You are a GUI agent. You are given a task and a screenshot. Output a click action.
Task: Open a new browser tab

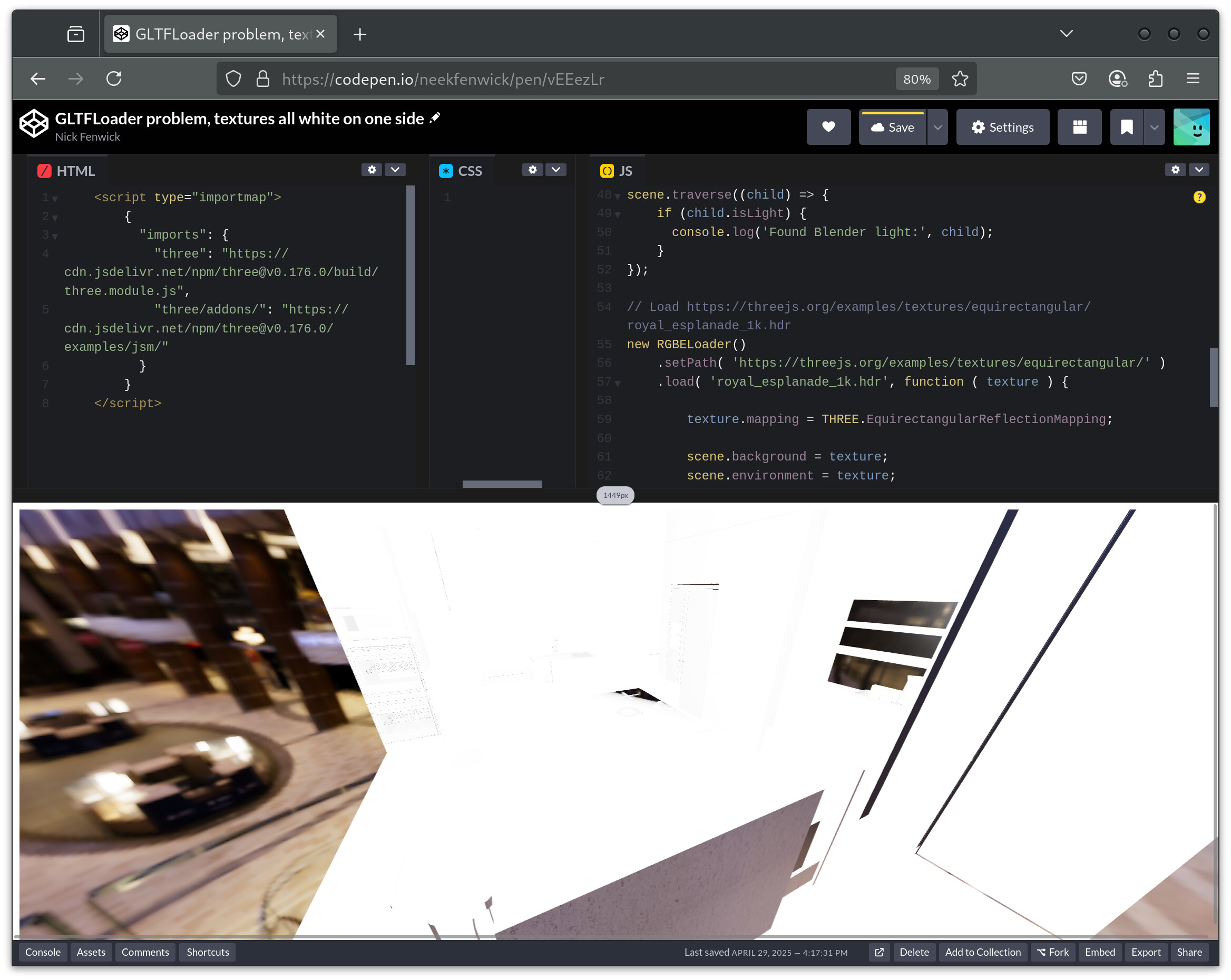360,34
